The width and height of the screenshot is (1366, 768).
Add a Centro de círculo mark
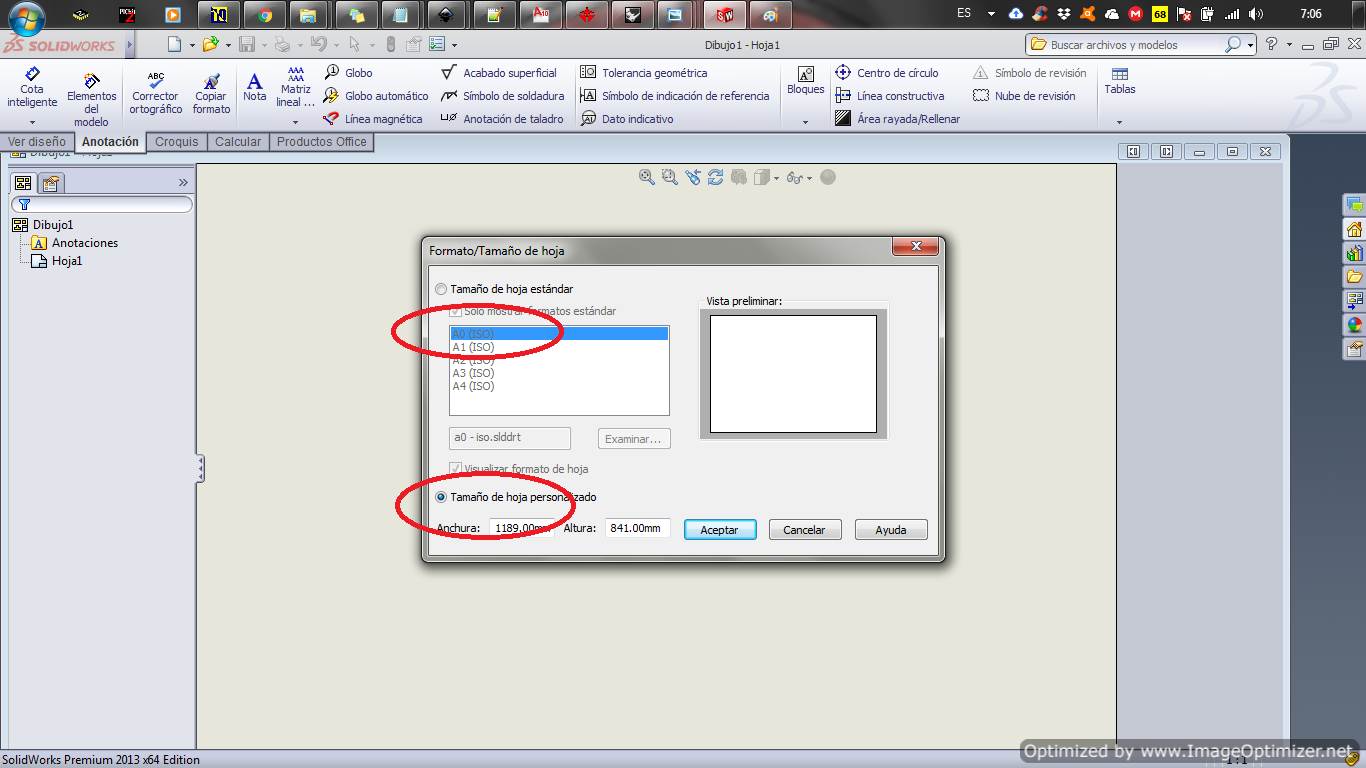tap(886, 73)
